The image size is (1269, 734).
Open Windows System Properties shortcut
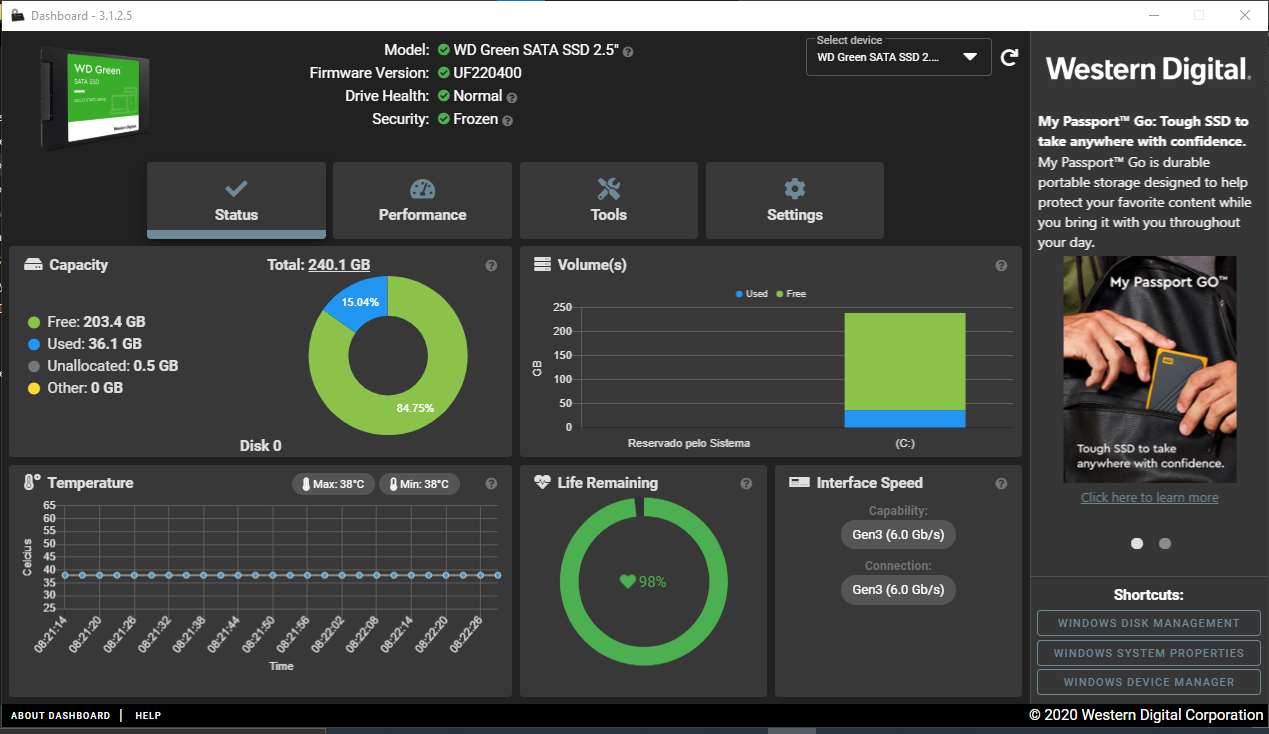coord(1148,653)
